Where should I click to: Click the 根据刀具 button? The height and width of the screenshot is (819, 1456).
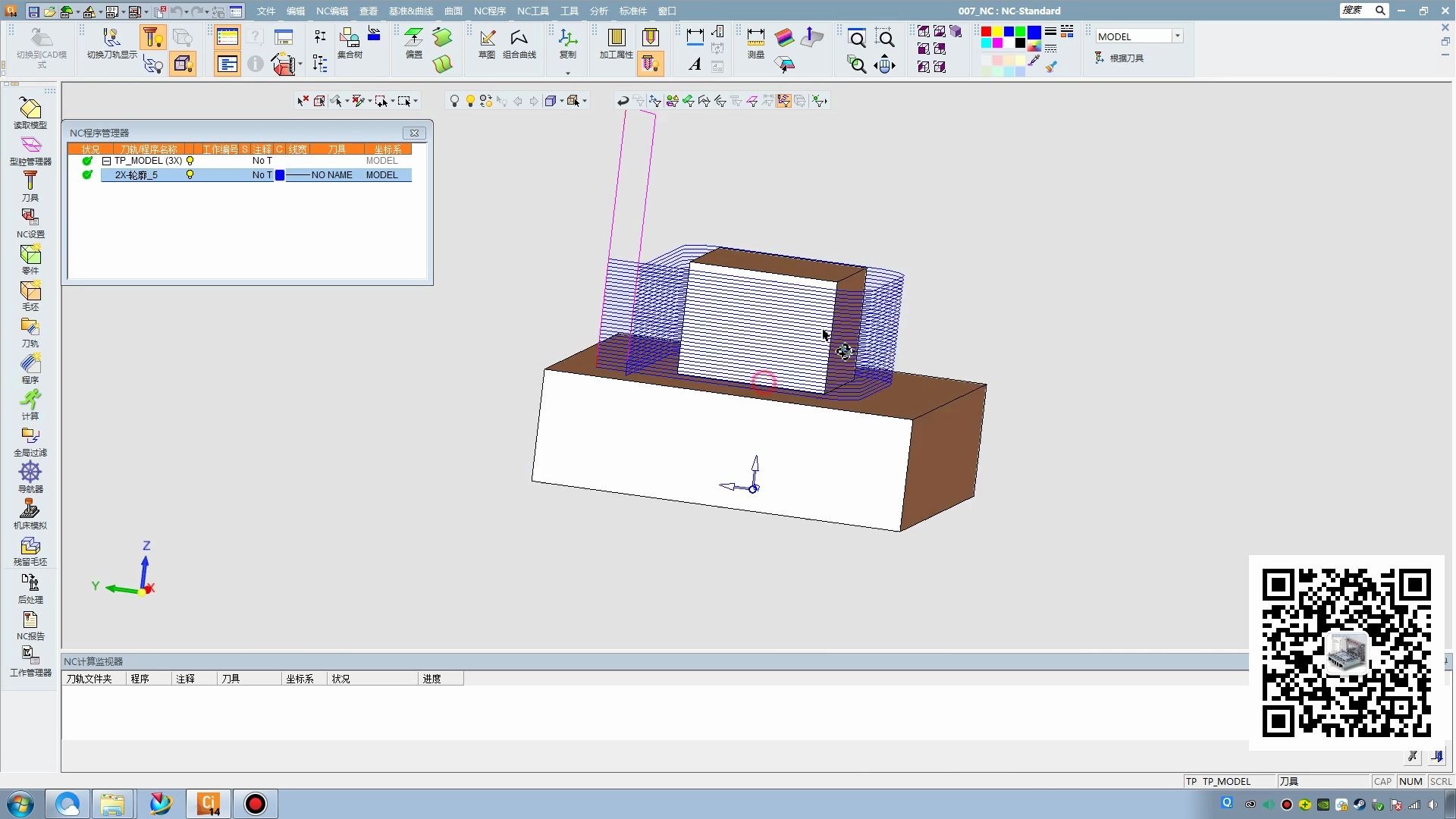1119,58
